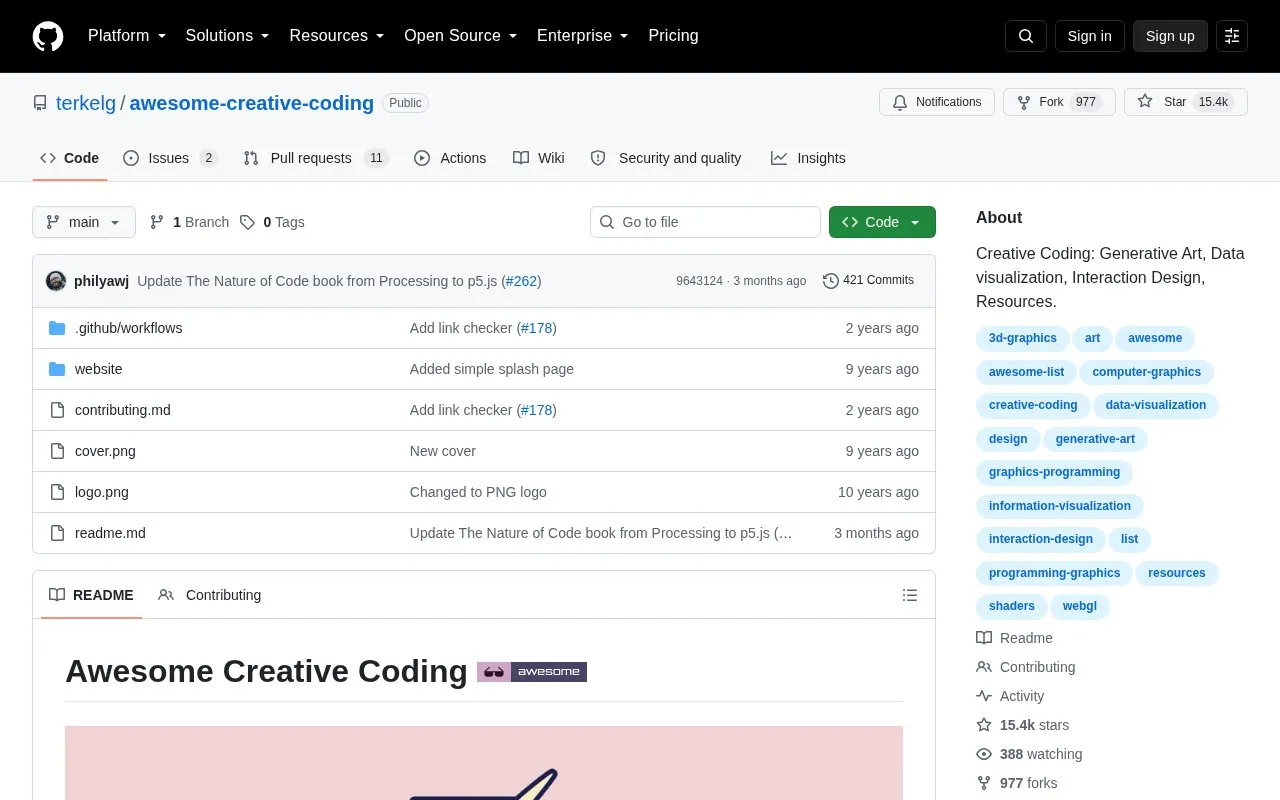Screen dimensions: 1280x800
Task: Select the awesome-list topic tag
Action: click(1026, 372)
